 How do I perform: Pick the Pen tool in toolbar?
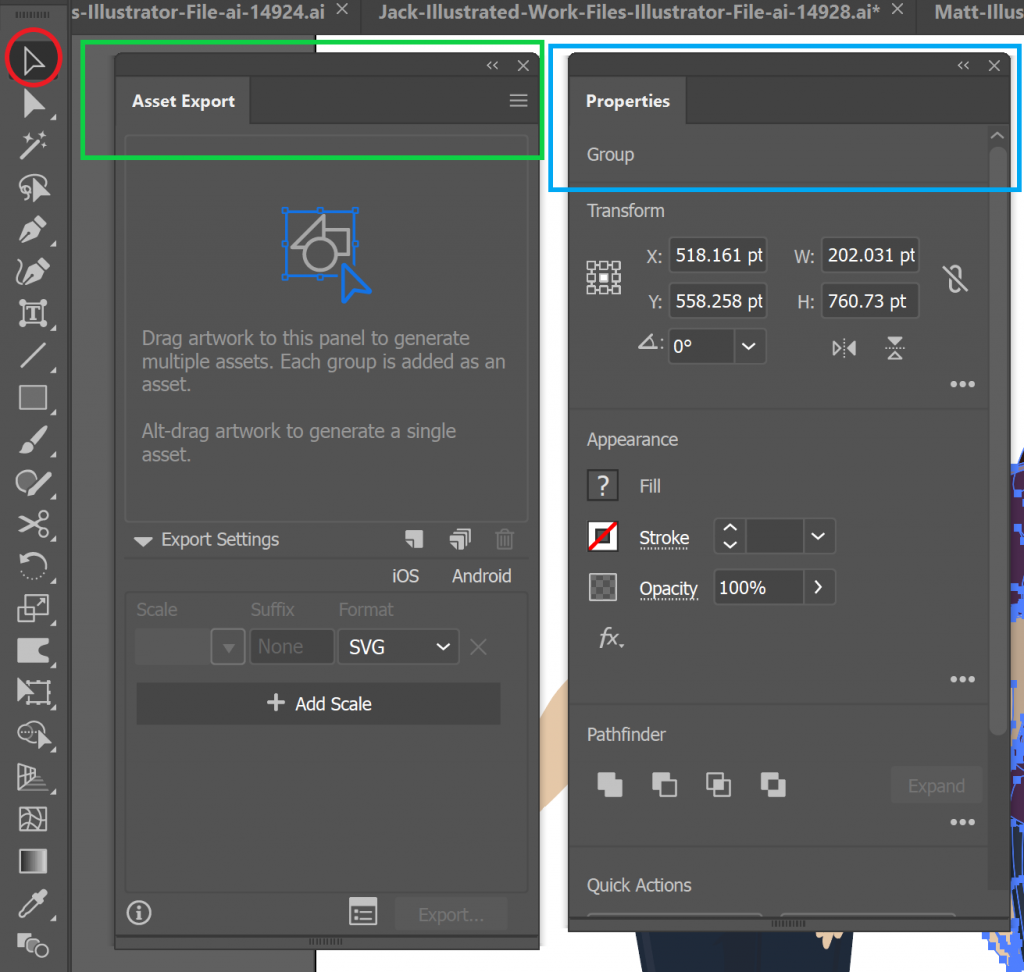(34, 230)
